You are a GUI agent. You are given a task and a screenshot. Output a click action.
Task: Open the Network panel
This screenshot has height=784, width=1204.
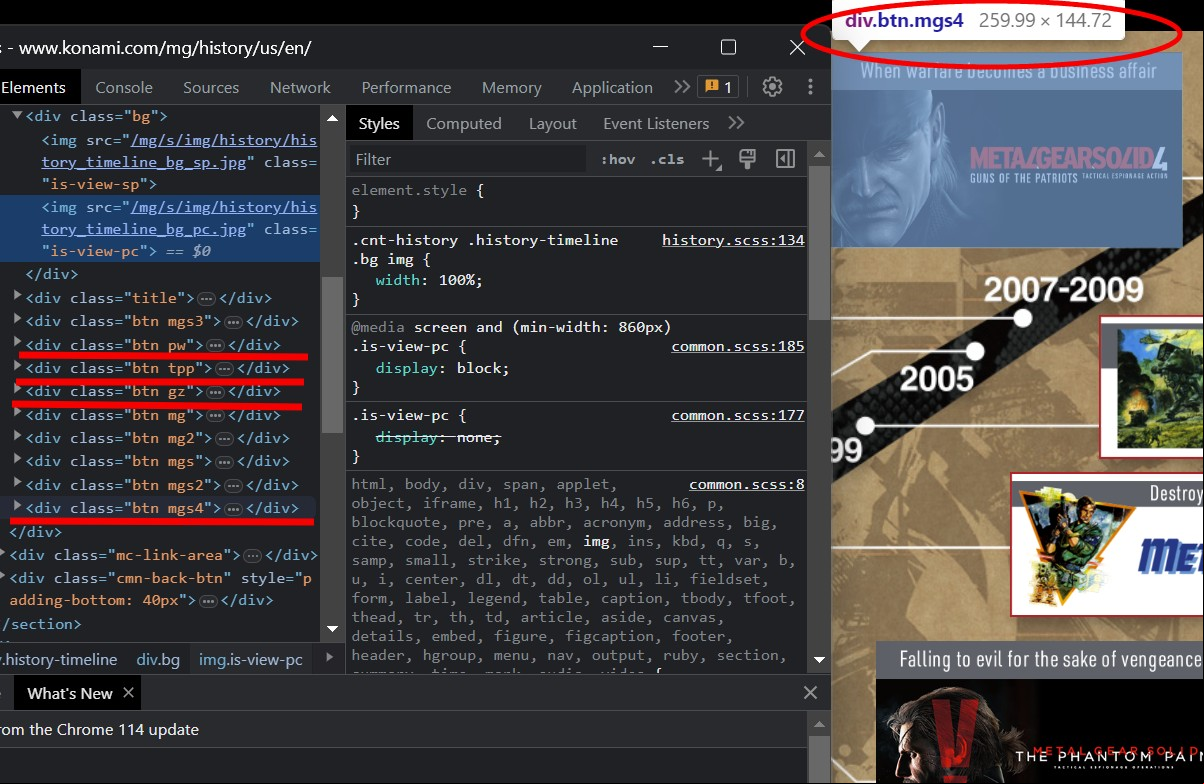tap(300, 87)
